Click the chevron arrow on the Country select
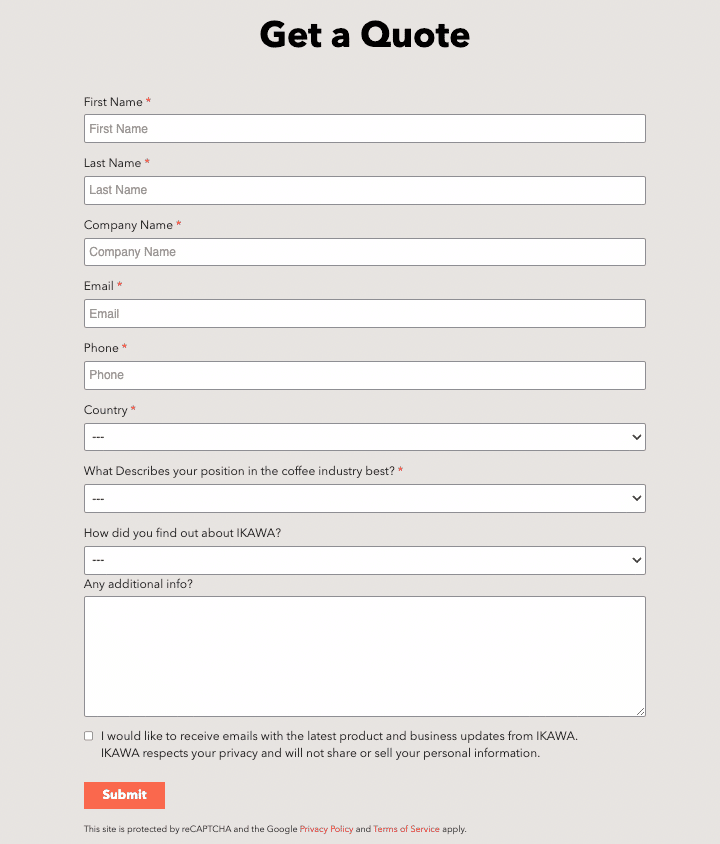This screenshot has width=720, height=844. coord(637,437)
